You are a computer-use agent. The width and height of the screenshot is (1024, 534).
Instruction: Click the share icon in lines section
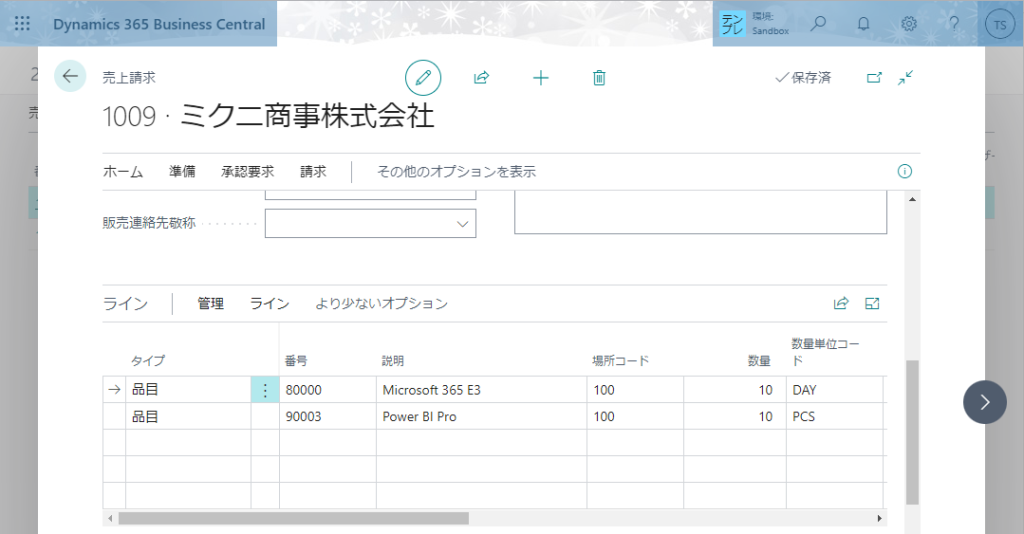[x=841, y=303]
